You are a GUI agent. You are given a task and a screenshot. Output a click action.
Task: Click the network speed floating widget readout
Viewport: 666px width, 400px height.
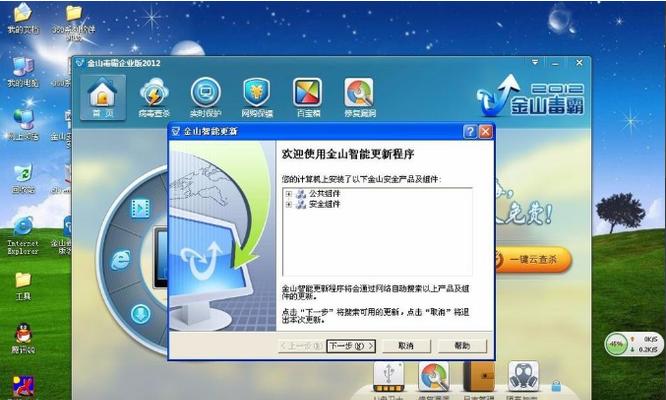(x=645, y=344)
